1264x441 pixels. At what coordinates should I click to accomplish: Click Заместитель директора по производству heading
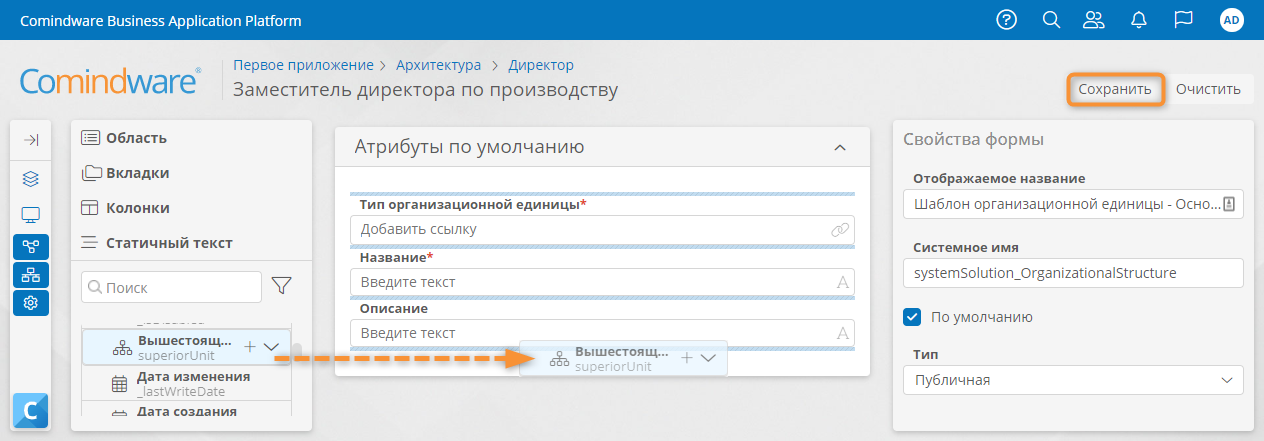[426, 90]
